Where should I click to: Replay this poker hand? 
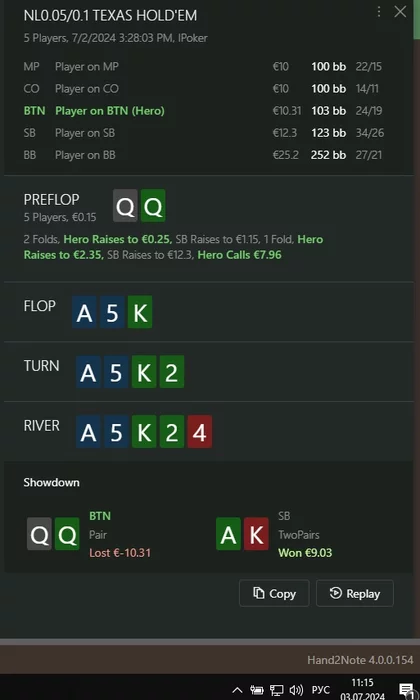pos(355,593)
